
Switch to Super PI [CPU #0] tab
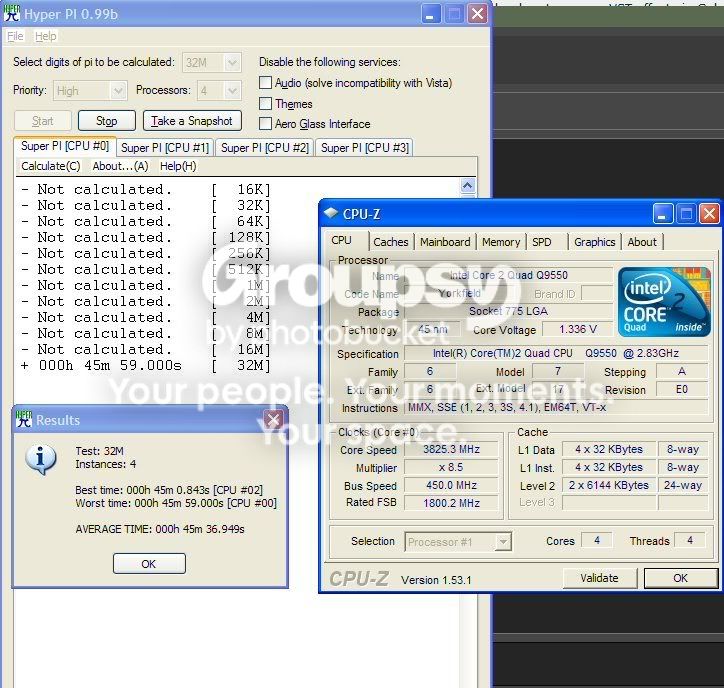click(65, 146)
